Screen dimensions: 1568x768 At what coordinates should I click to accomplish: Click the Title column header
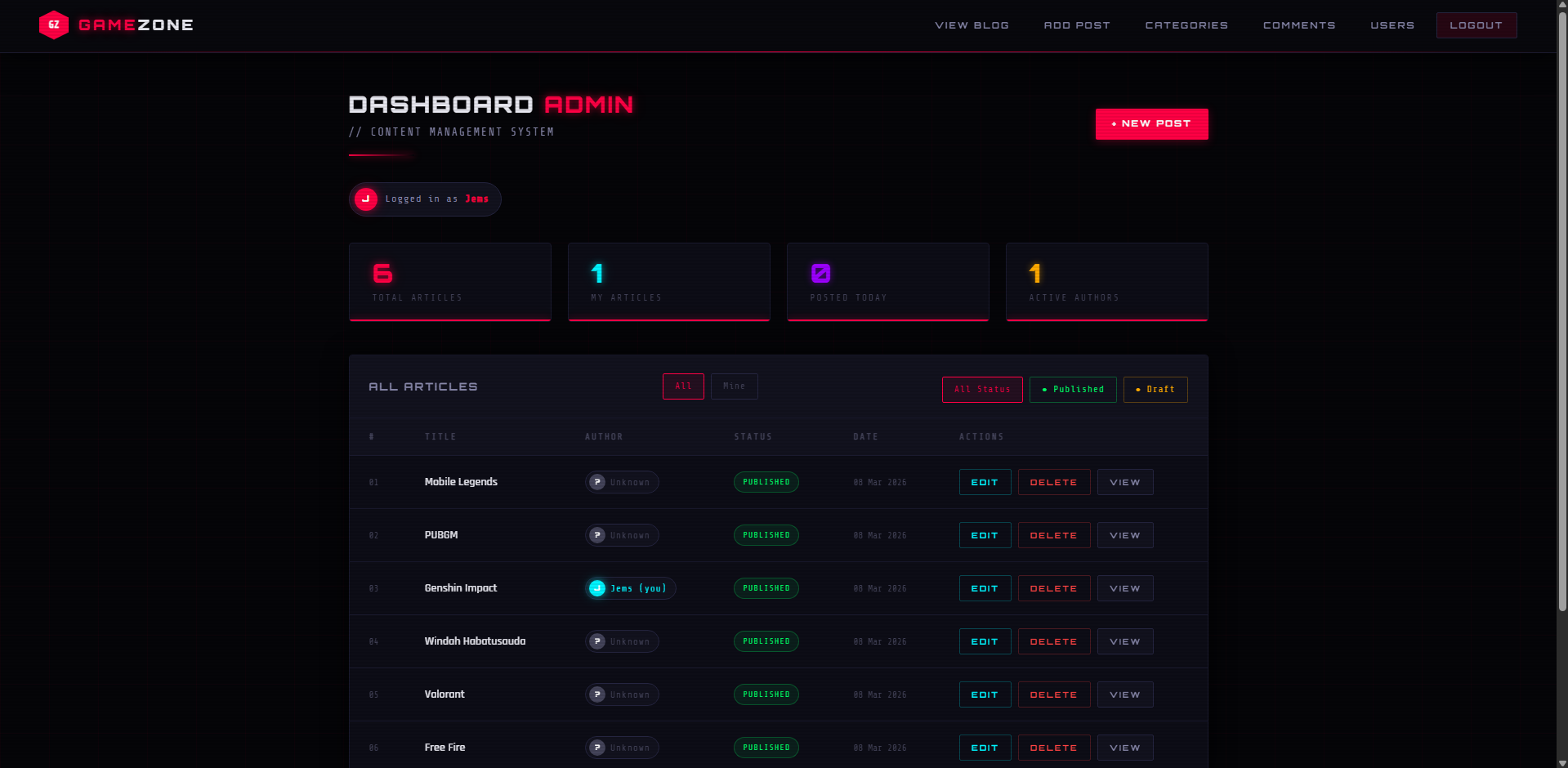coord(440,437)
